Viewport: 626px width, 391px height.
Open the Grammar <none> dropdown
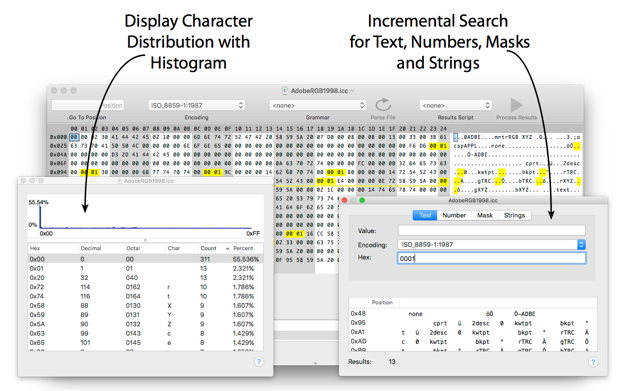[x=317, y=105]
